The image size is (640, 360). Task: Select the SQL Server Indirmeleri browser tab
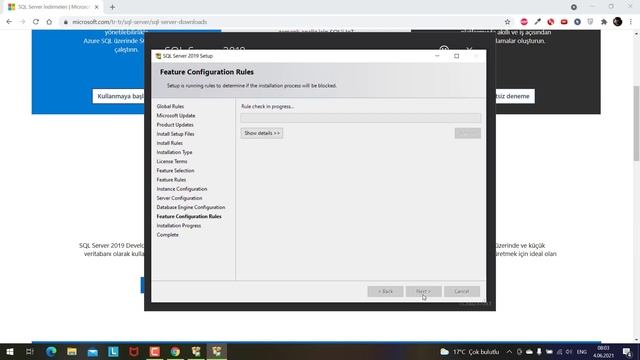coord(53,7)
